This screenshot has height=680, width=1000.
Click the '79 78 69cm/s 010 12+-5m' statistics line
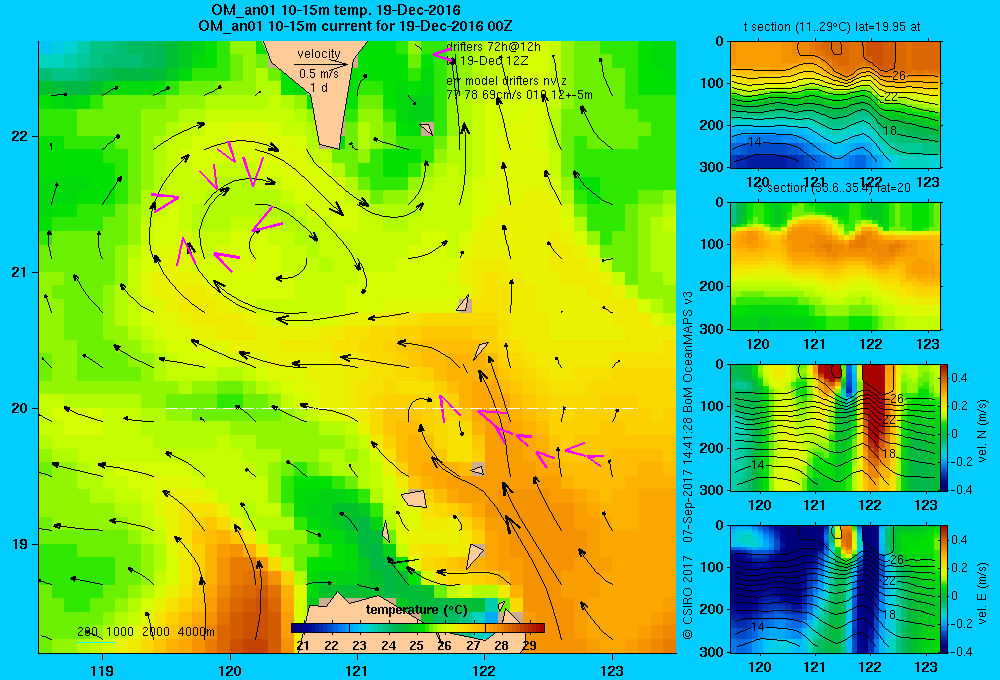[519, 95]
